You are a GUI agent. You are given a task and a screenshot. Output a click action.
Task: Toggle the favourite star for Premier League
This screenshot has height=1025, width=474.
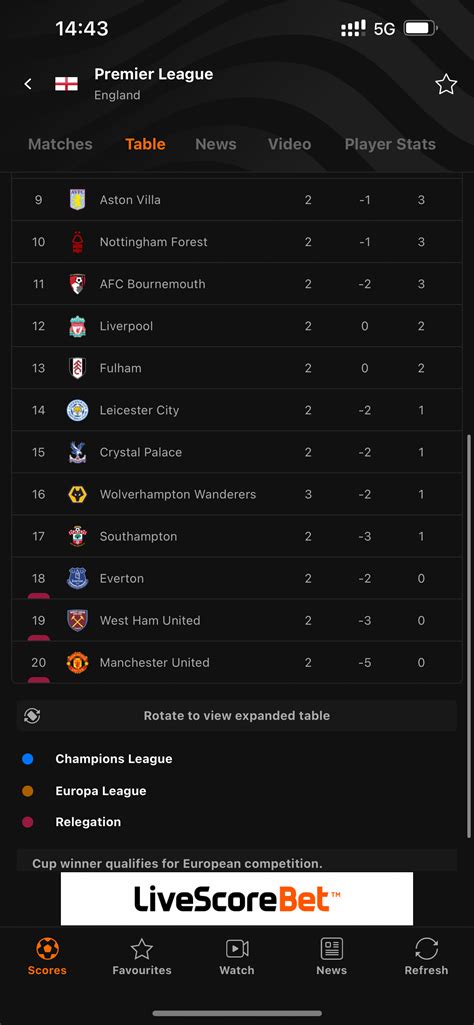446,84
